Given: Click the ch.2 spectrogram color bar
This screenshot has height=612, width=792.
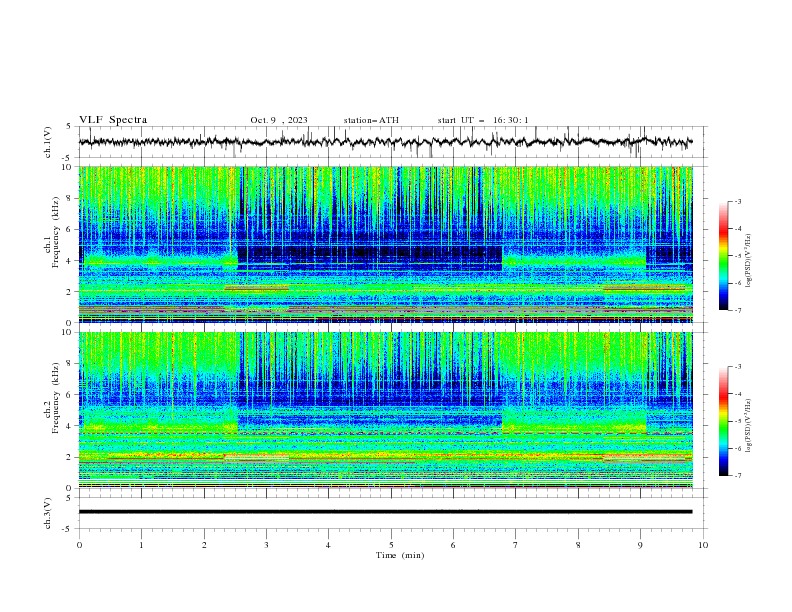Looking at the screenshot, I should click(x=723, y=421).
